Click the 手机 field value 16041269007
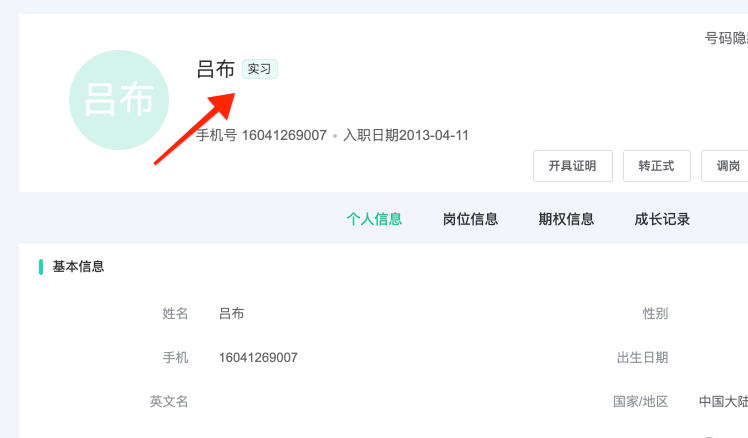Screen dimensions: 748x438 pyautogui.click(x=258, y=357)
